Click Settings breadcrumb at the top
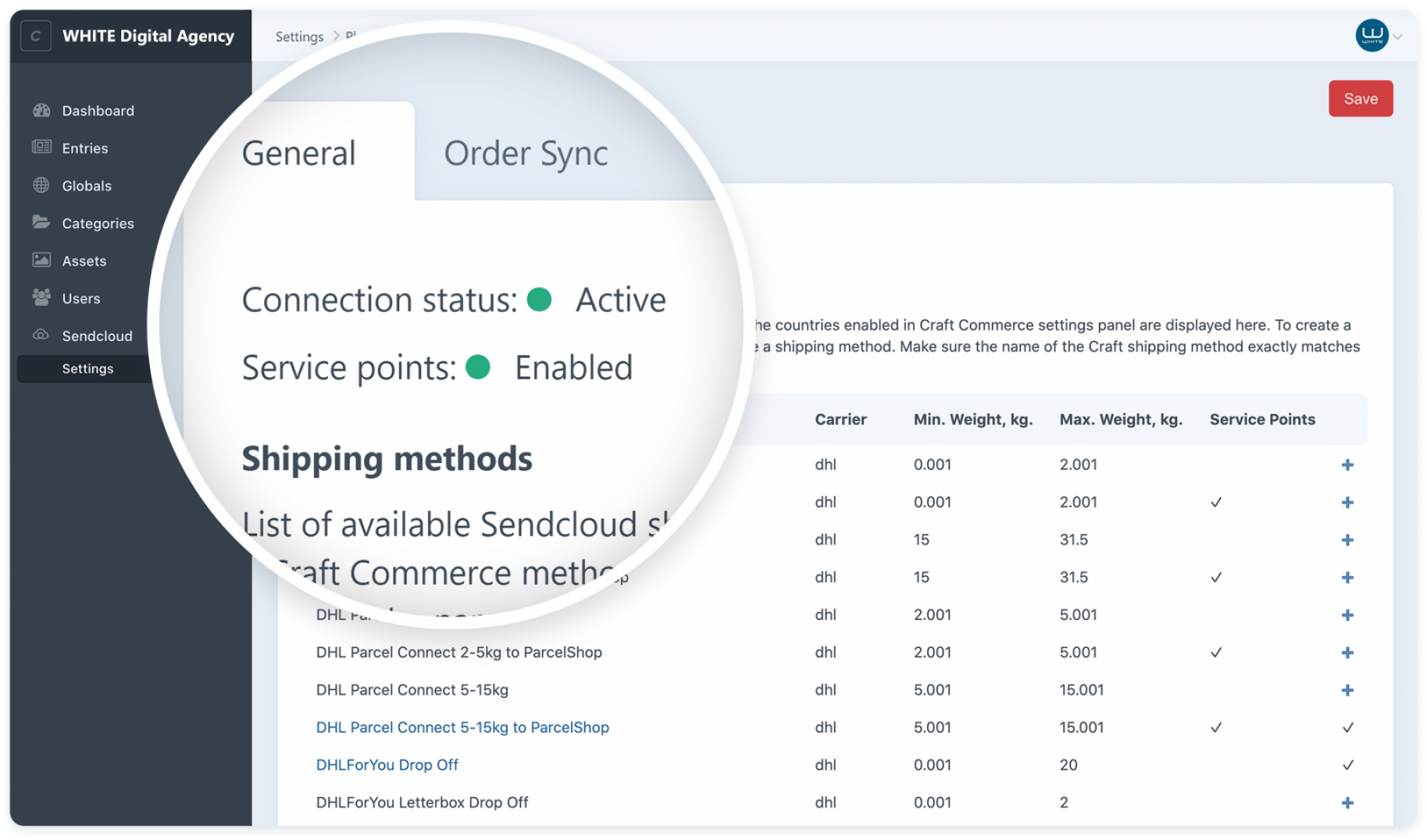The height and width of the screenshot is (840, 1427). (x=299, y=37)
